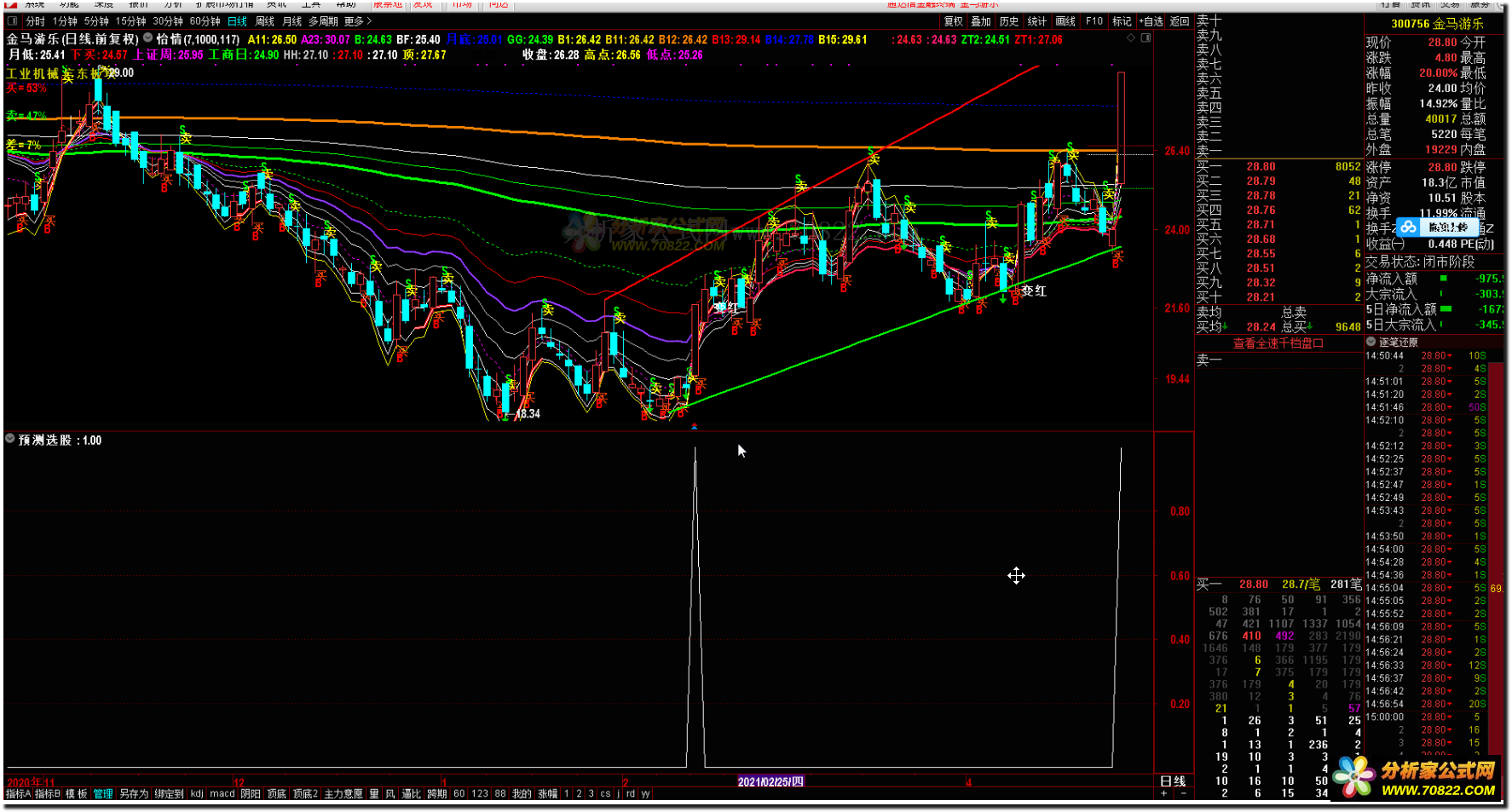1512x812 pixels.
Task: Select the 15分钟 period
Action: pos(131,21)
